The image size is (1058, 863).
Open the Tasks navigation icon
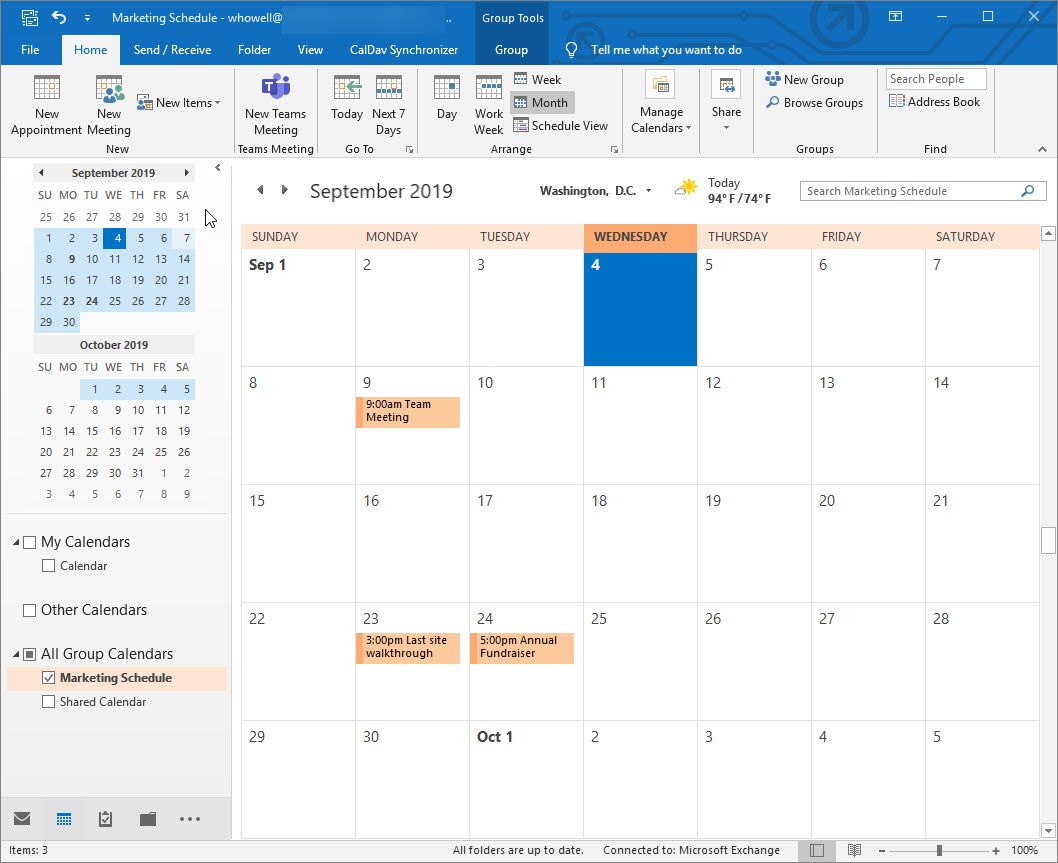click(106, 819)
